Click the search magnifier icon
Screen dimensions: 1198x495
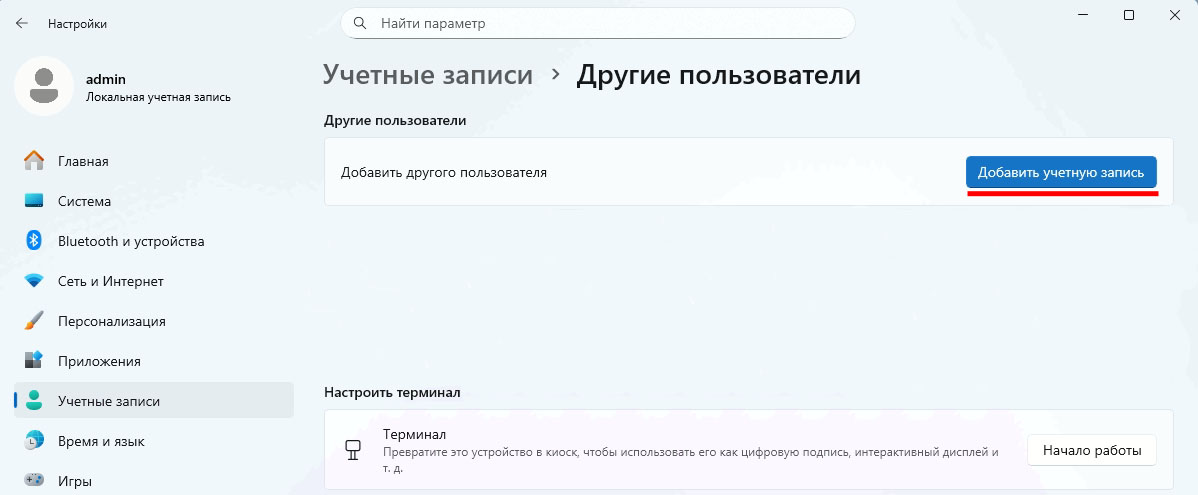[360, 24]
